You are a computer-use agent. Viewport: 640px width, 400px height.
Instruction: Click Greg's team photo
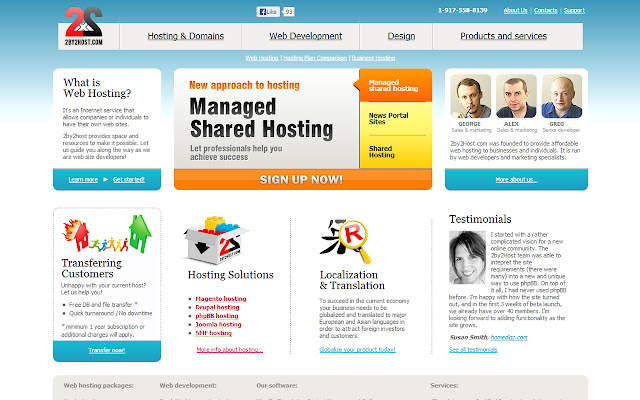click(x=562, y=96)
